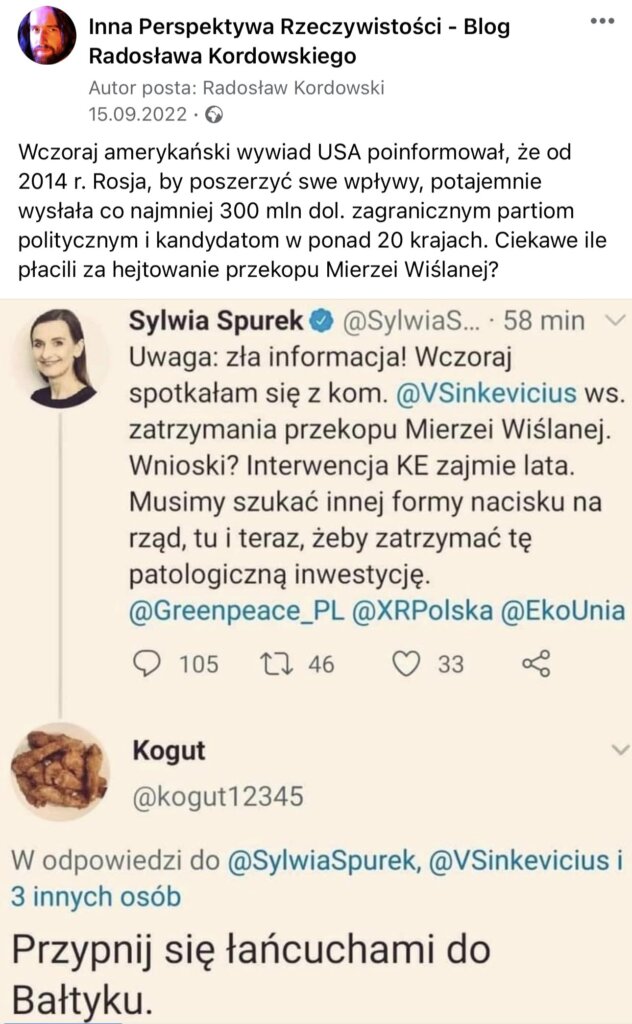Click the @EkoUnia mention
This screenshot has width=632, height=1024.
(563, 610)
